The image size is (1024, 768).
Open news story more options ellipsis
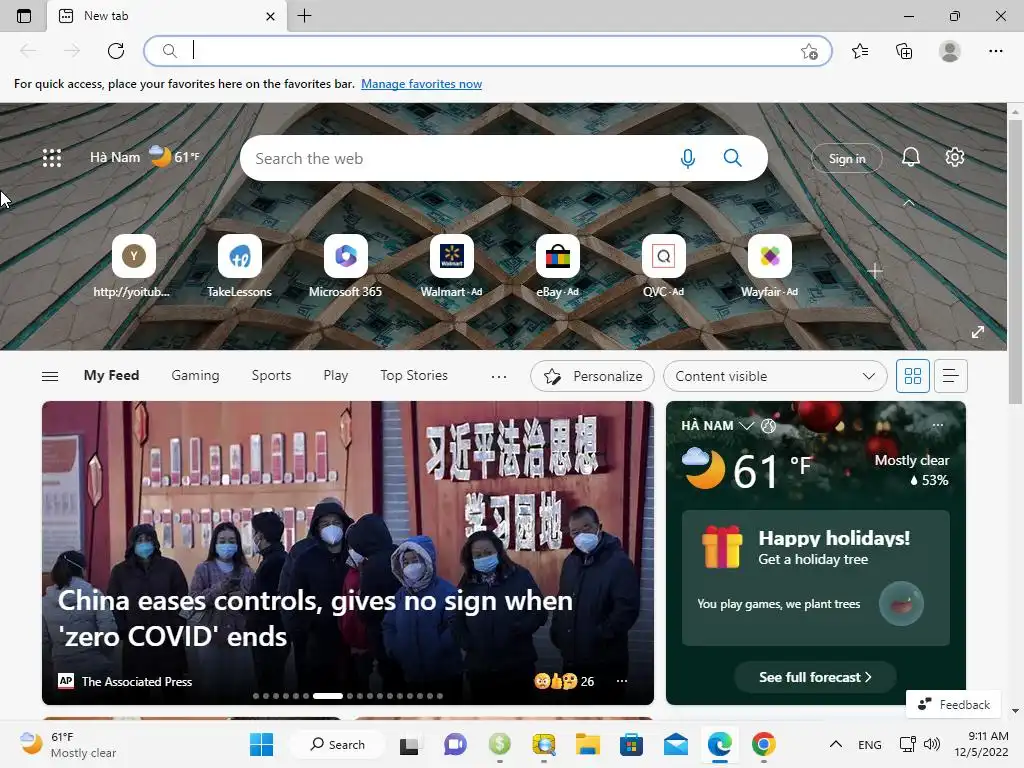click(622, 681)
